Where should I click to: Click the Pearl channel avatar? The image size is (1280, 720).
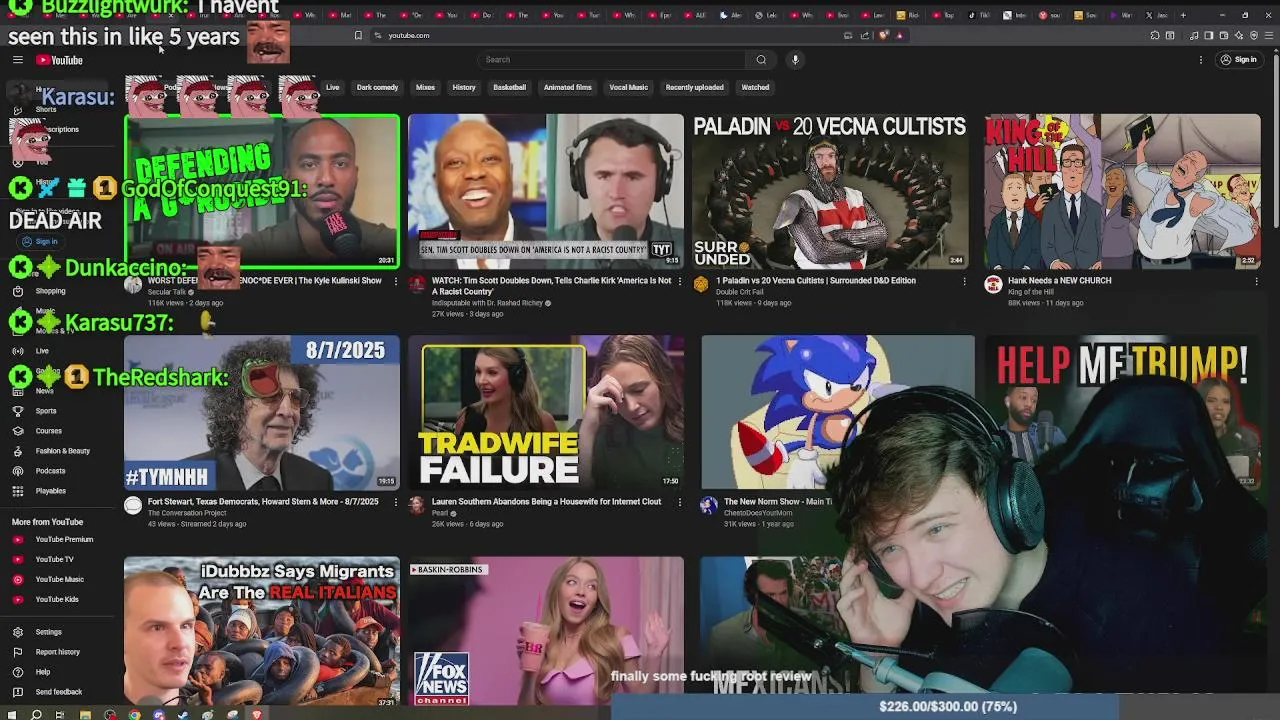[417, 506]
